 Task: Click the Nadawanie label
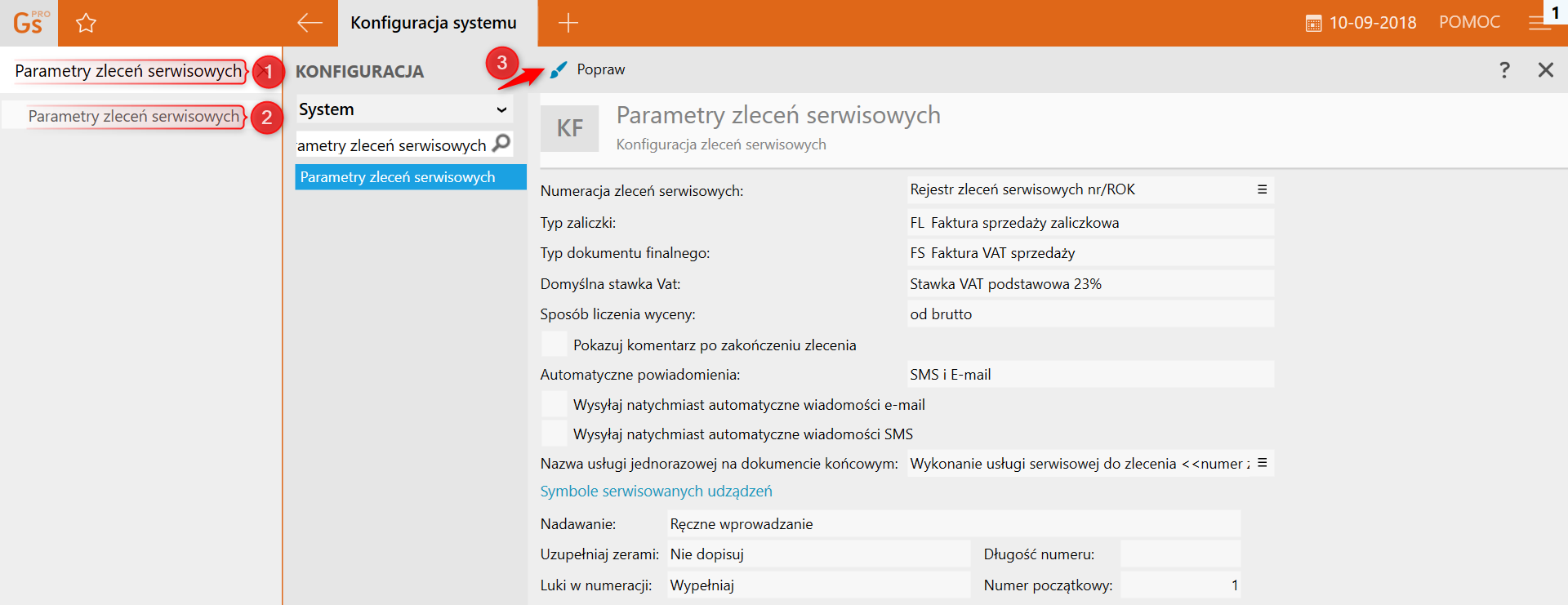click(x=578, y=524)
